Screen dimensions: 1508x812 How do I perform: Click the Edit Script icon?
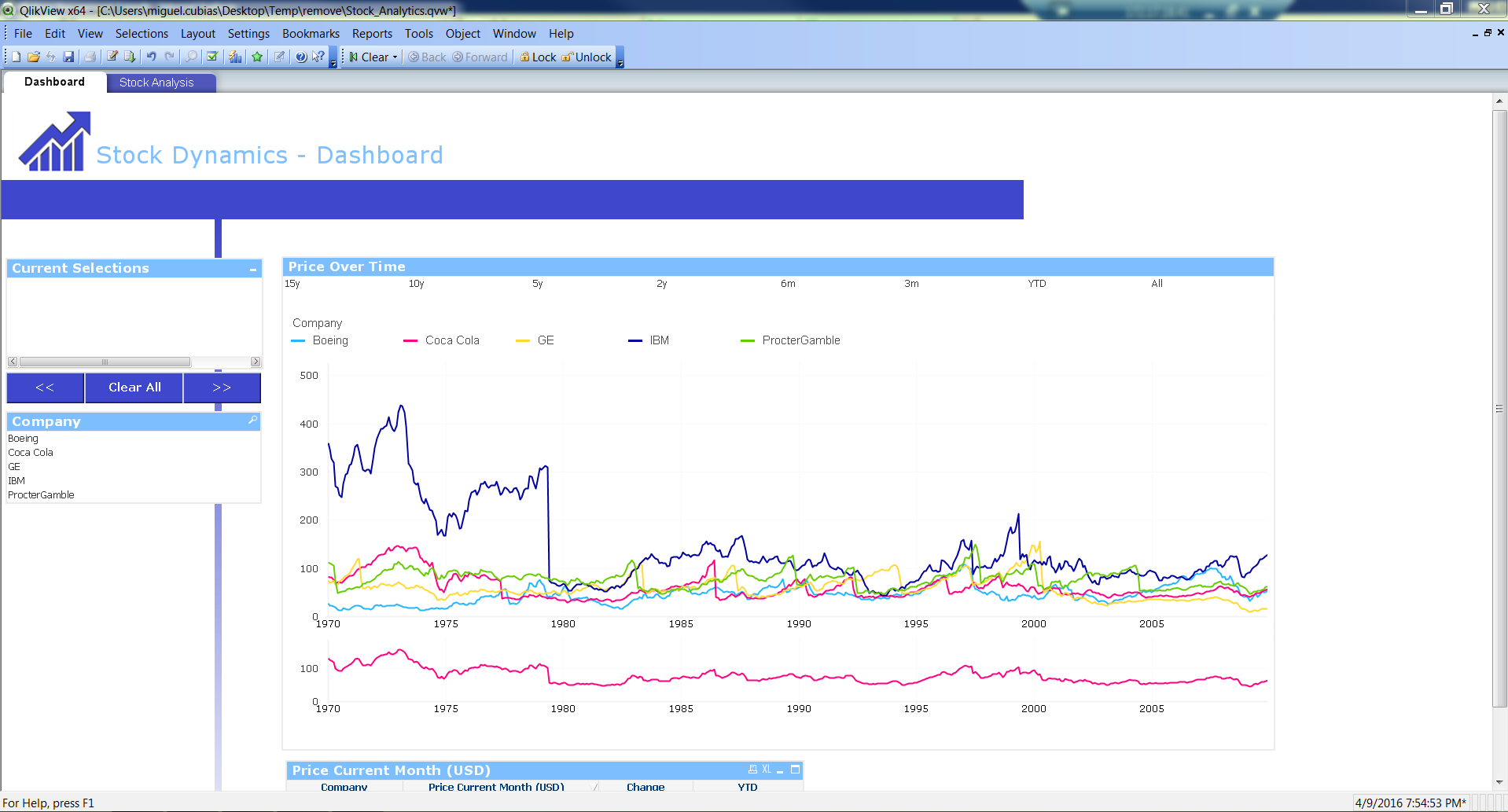112,57
